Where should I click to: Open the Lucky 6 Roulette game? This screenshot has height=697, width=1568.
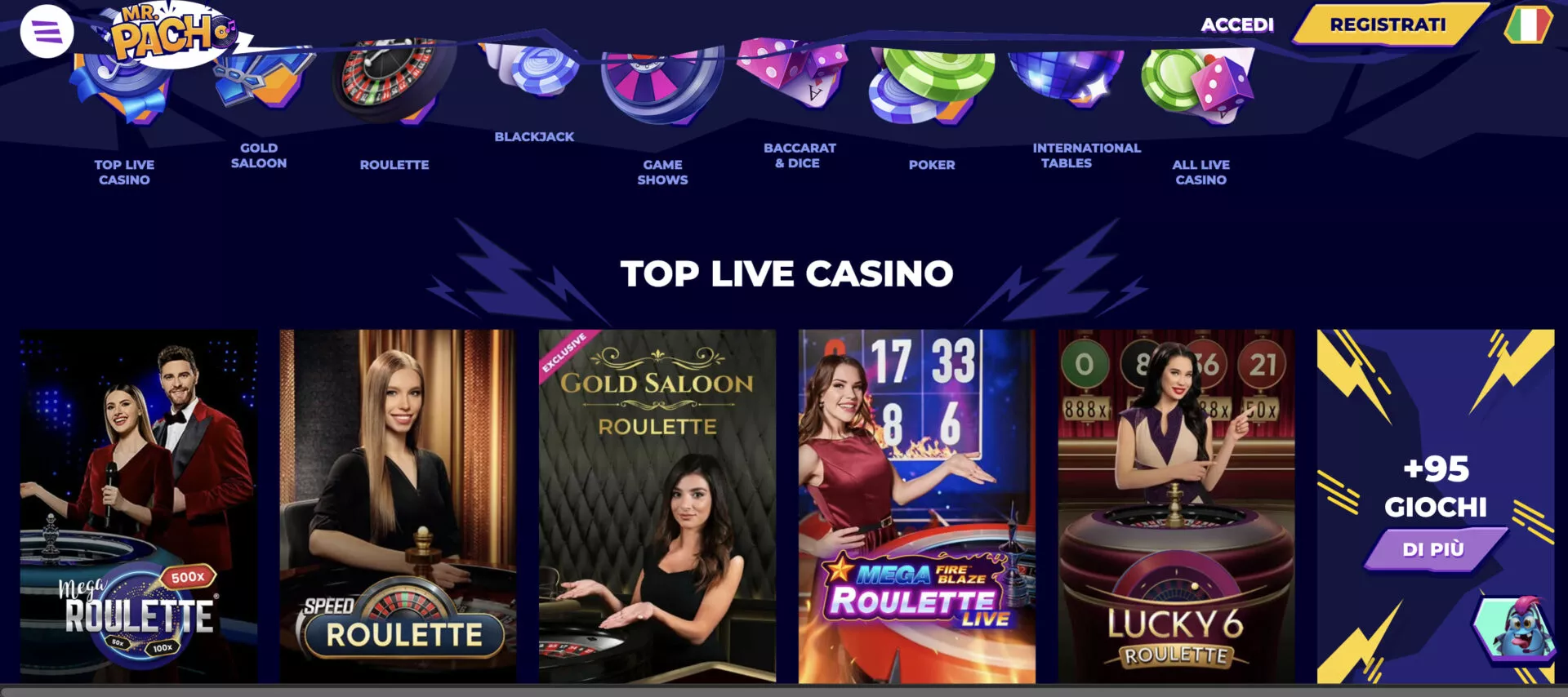1176,506
